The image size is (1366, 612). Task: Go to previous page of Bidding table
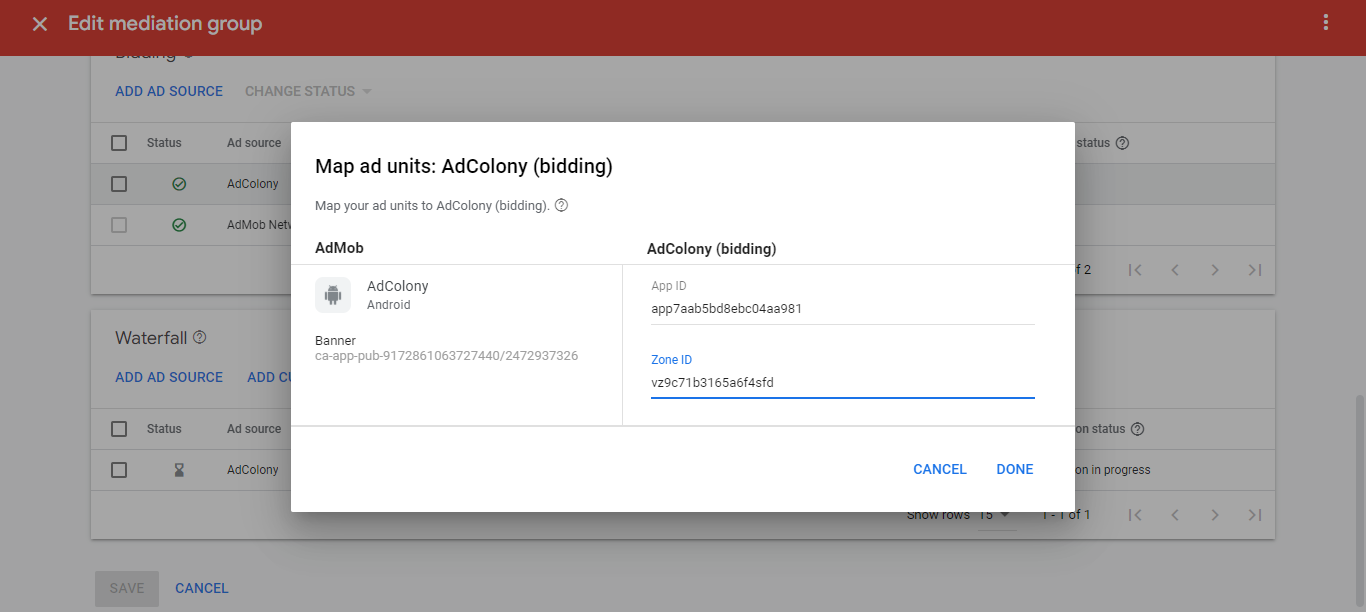[1175, 270]
